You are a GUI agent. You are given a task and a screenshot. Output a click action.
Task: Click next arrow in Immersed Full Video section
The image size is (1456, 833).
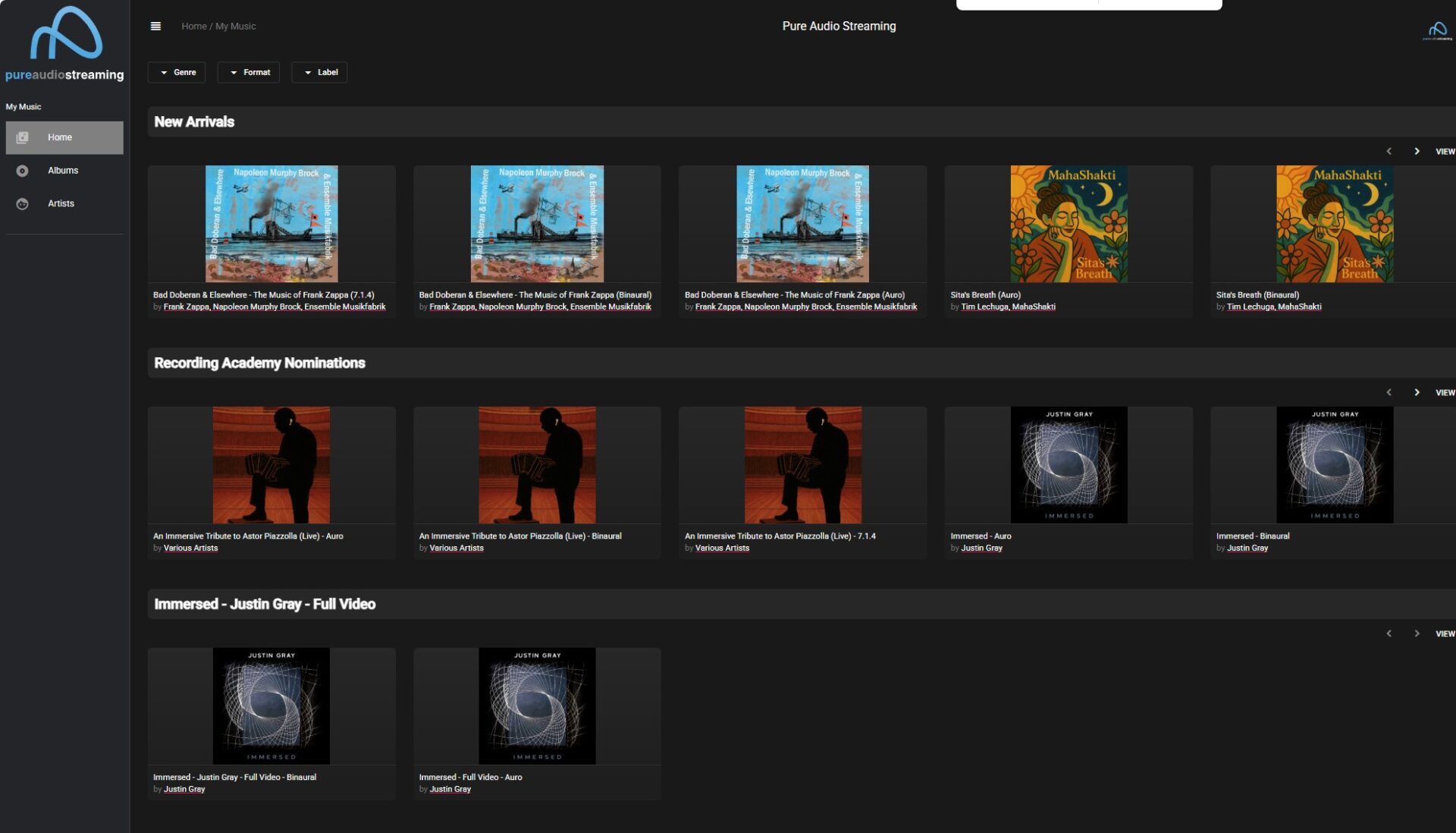coord(1416,634)
